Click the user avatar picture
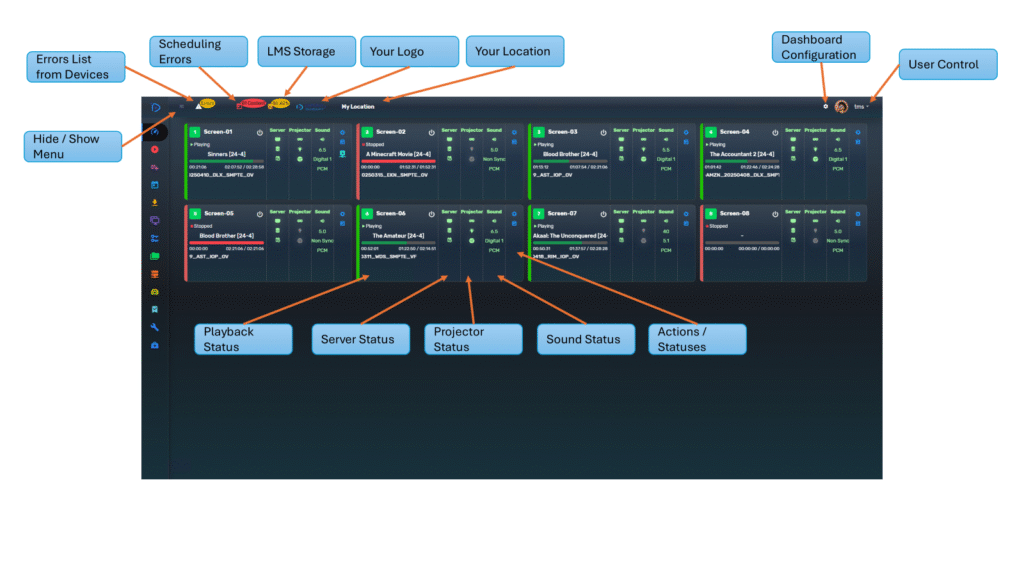1024x576 pixels. [841, 107]
